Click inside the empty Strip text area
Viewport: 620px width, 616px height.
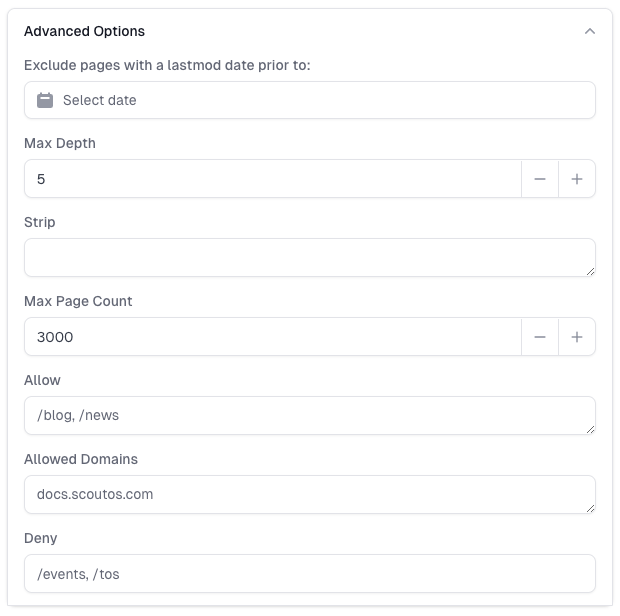300,257
